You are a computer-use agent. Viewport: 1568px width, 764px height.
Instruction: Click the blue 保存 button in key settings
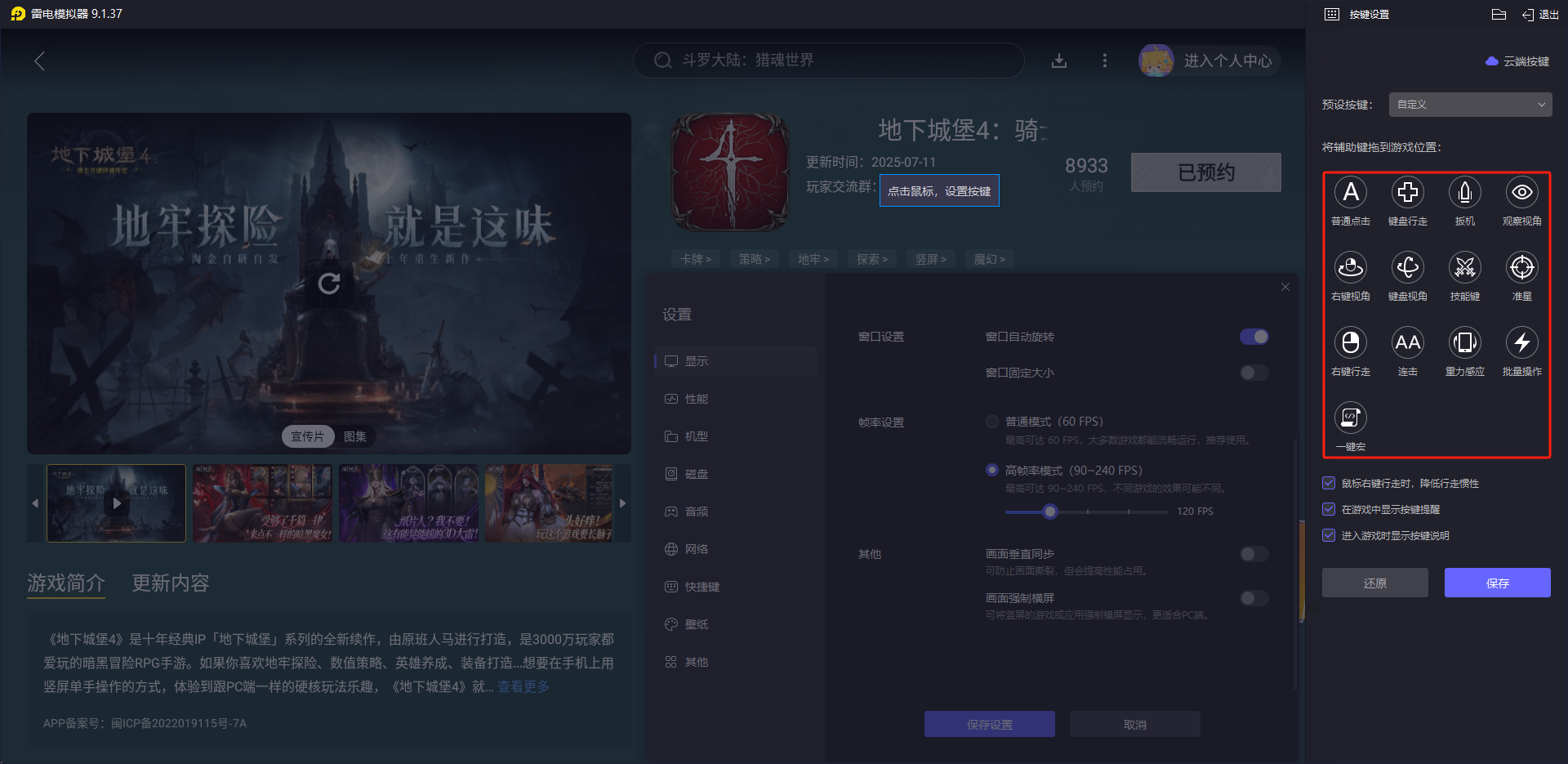1498,583
